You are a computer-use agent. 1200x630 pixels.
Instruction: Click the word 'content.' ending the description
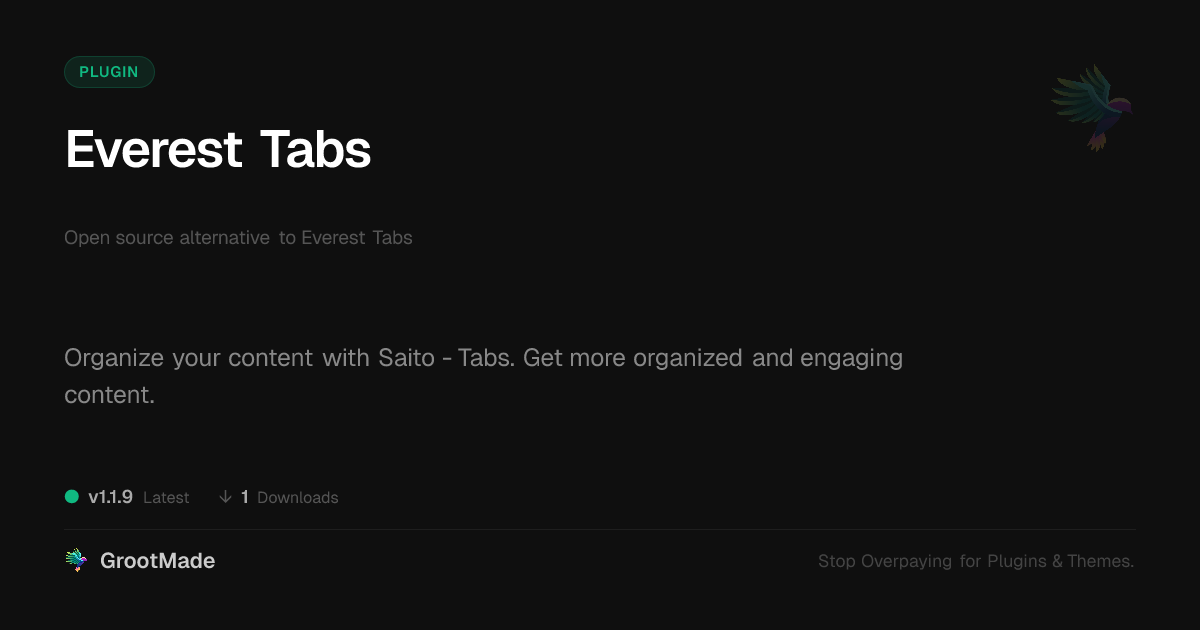click(x=109, y=395)
